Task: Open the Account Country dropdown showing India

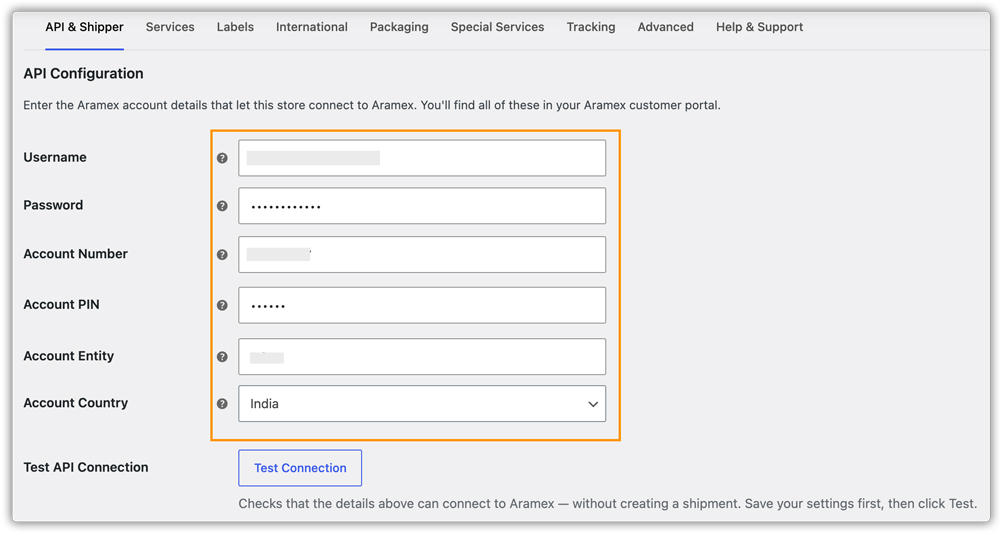Action: [x=422, y=404]
